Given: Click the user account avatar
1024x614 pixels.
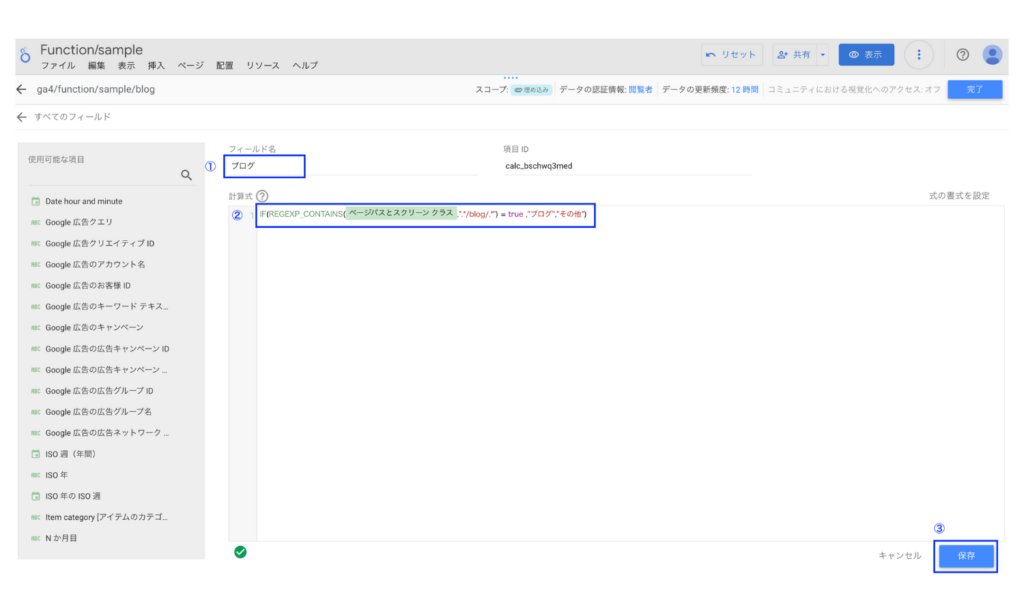Looking at the screenshot, I should 992,55.
